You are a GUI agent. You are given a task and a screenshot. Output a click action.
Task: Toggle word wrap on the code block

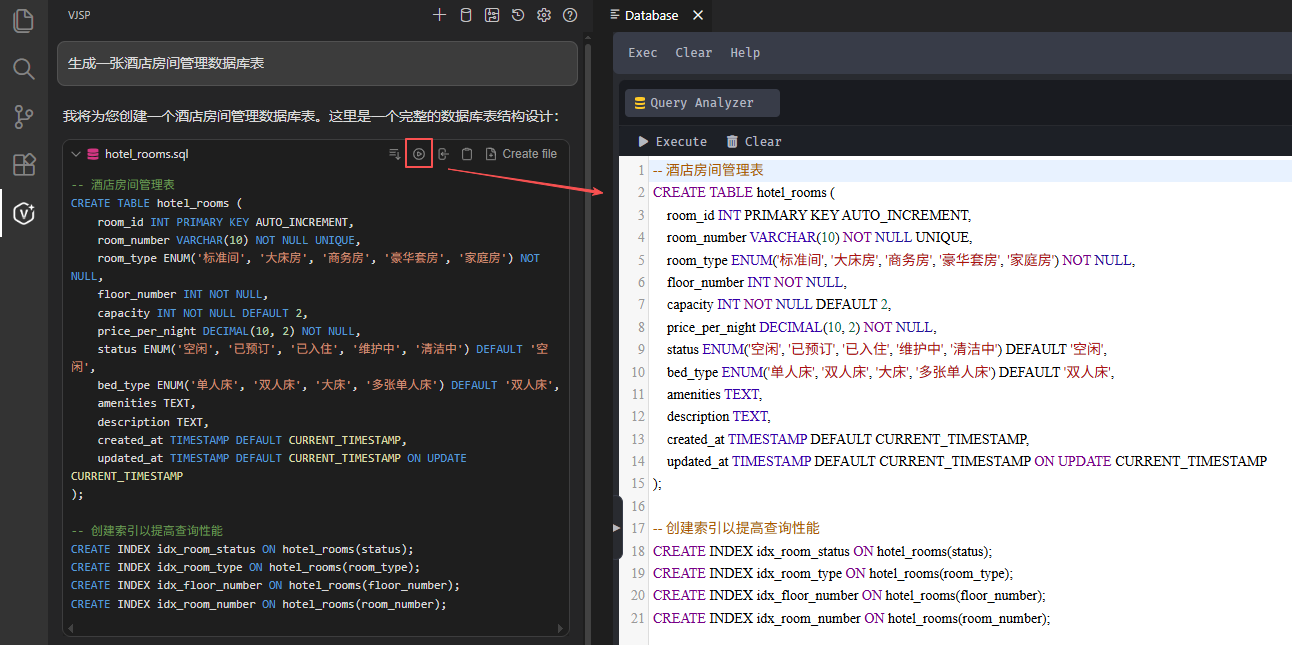point(395,154)
